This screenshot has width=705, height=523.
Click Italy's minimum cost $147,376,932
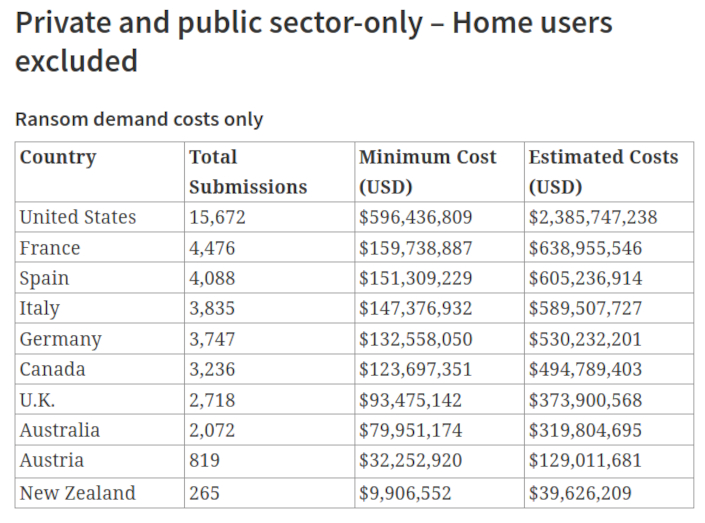(x=415, y=309)
